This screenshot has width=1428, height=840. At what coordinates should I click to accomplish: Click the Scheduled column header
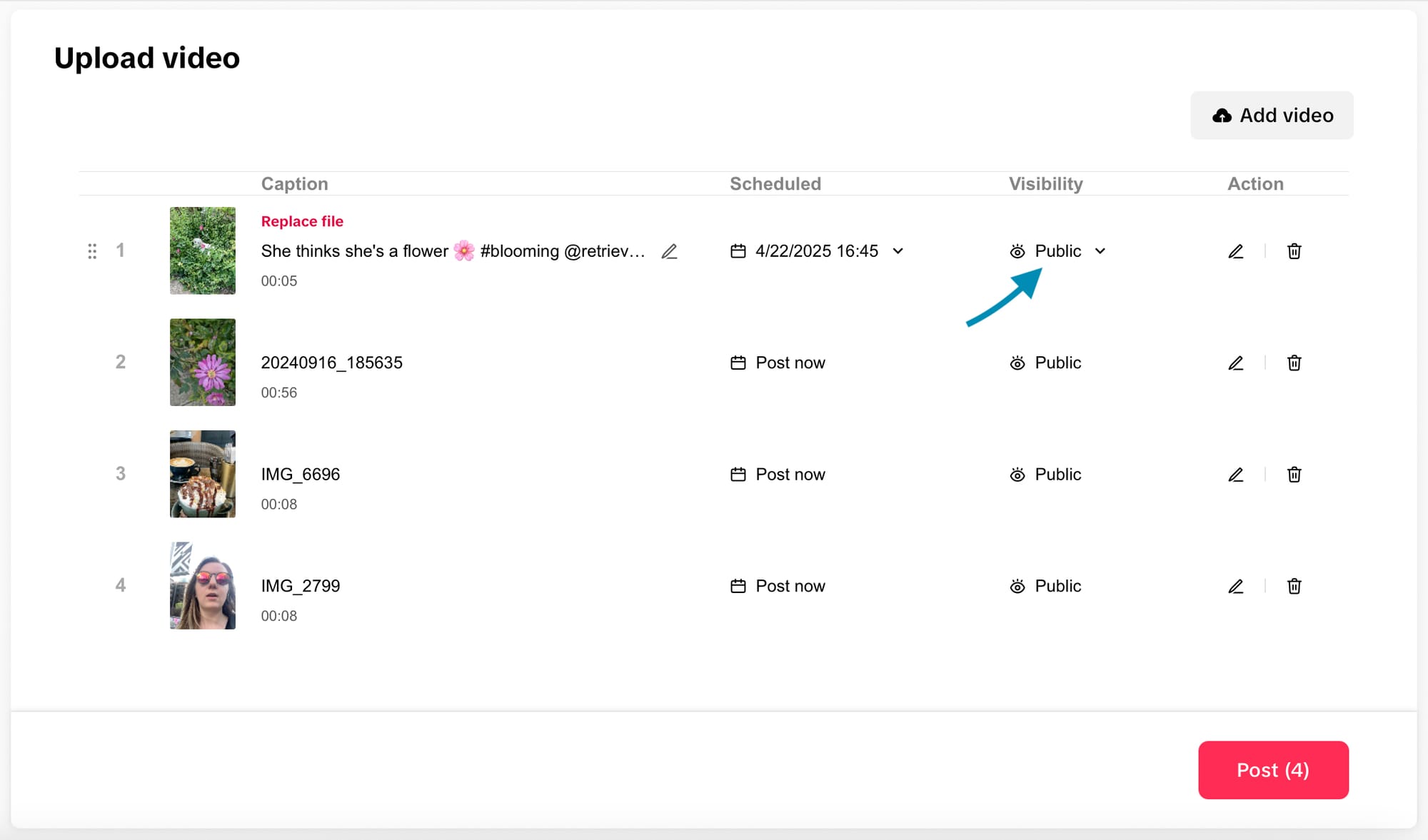pos(775,184)
